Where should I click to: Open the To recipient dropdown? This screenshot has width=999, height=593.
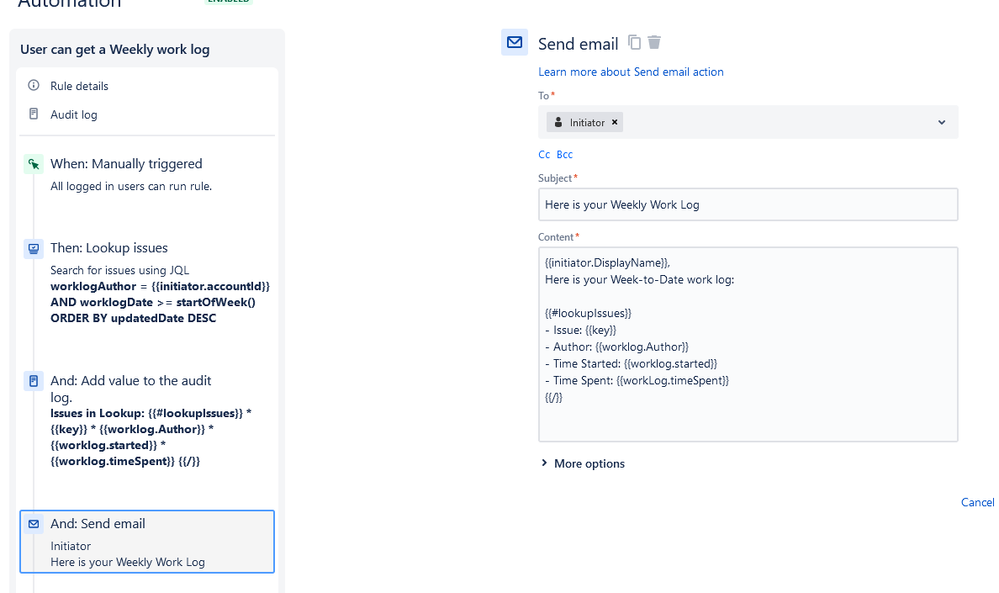(940, 122)
